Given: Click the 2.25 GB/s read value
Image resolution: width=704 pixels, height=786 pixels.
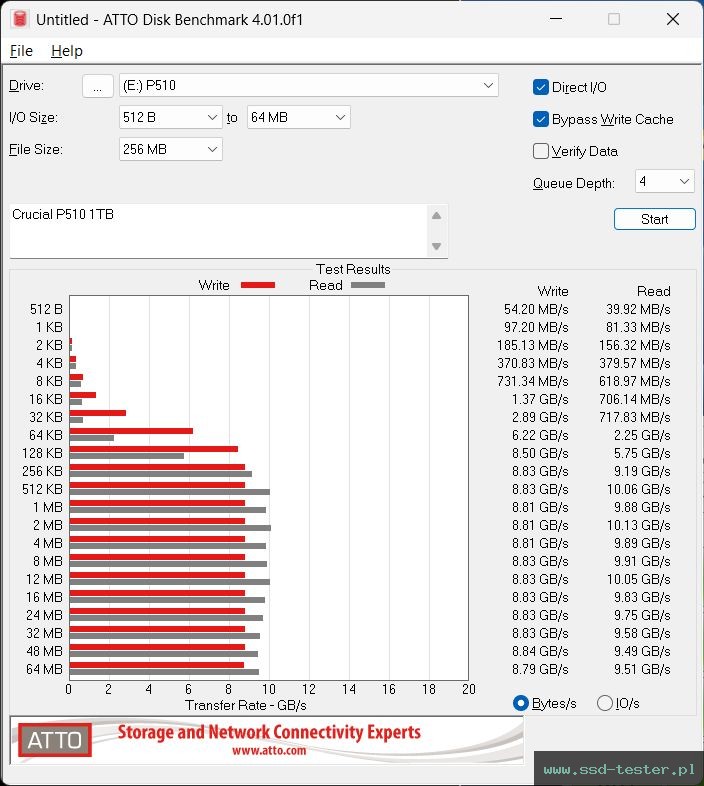Looking at the screenshot, I should pyautogui.click(x=642, y=435).
